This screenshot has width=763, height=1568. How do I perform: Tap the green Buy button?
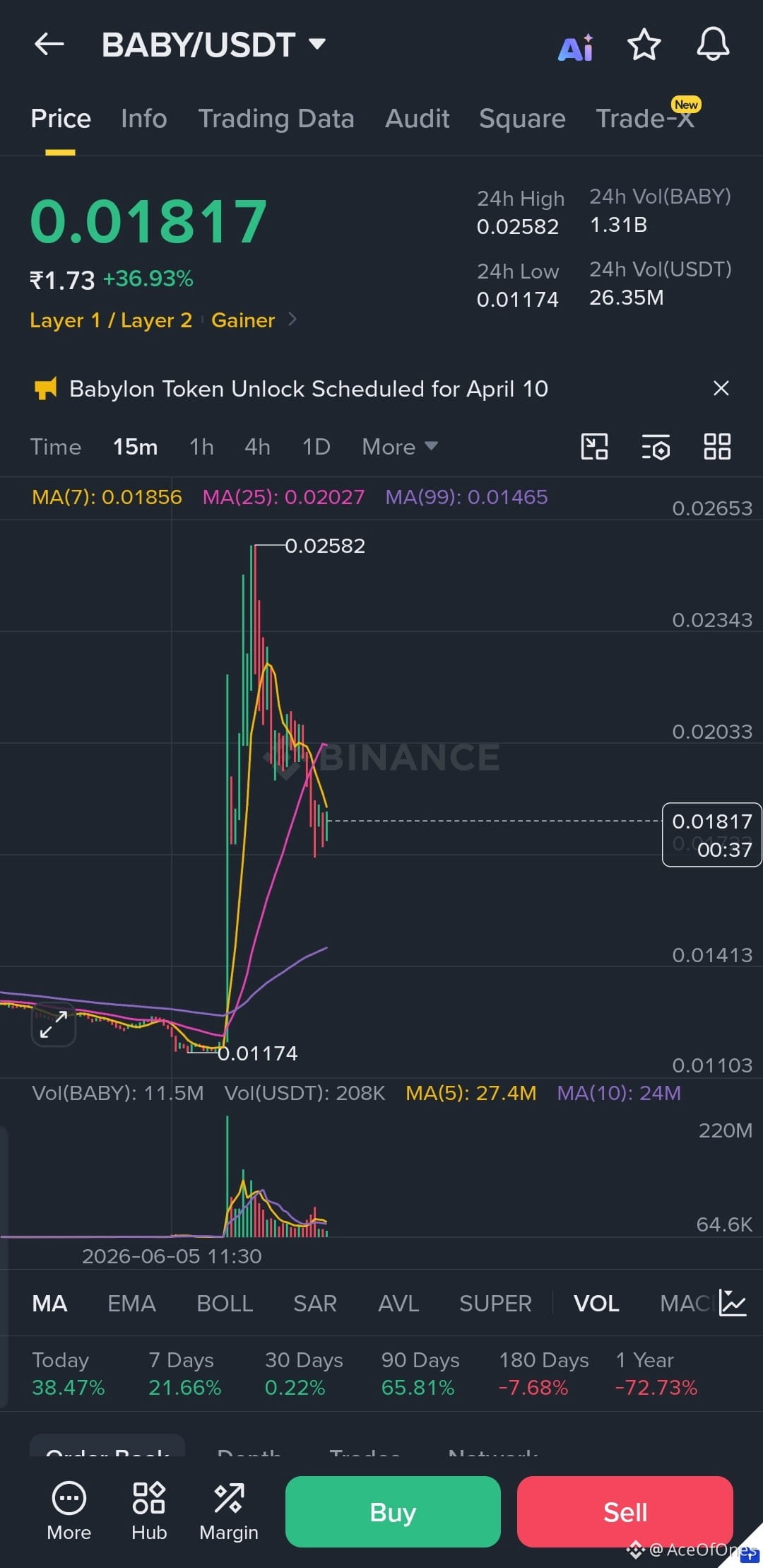(393, 1511)
